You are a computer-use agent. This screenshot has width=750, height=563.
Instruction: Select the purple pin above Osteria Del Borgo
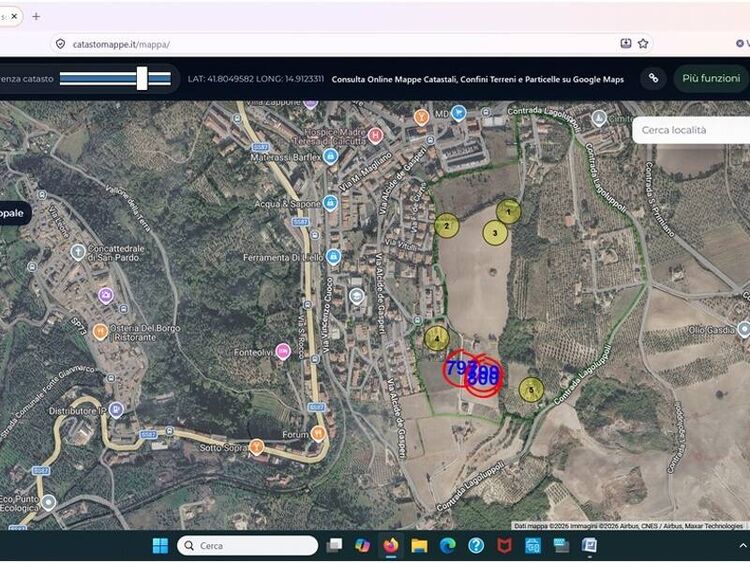106,296
